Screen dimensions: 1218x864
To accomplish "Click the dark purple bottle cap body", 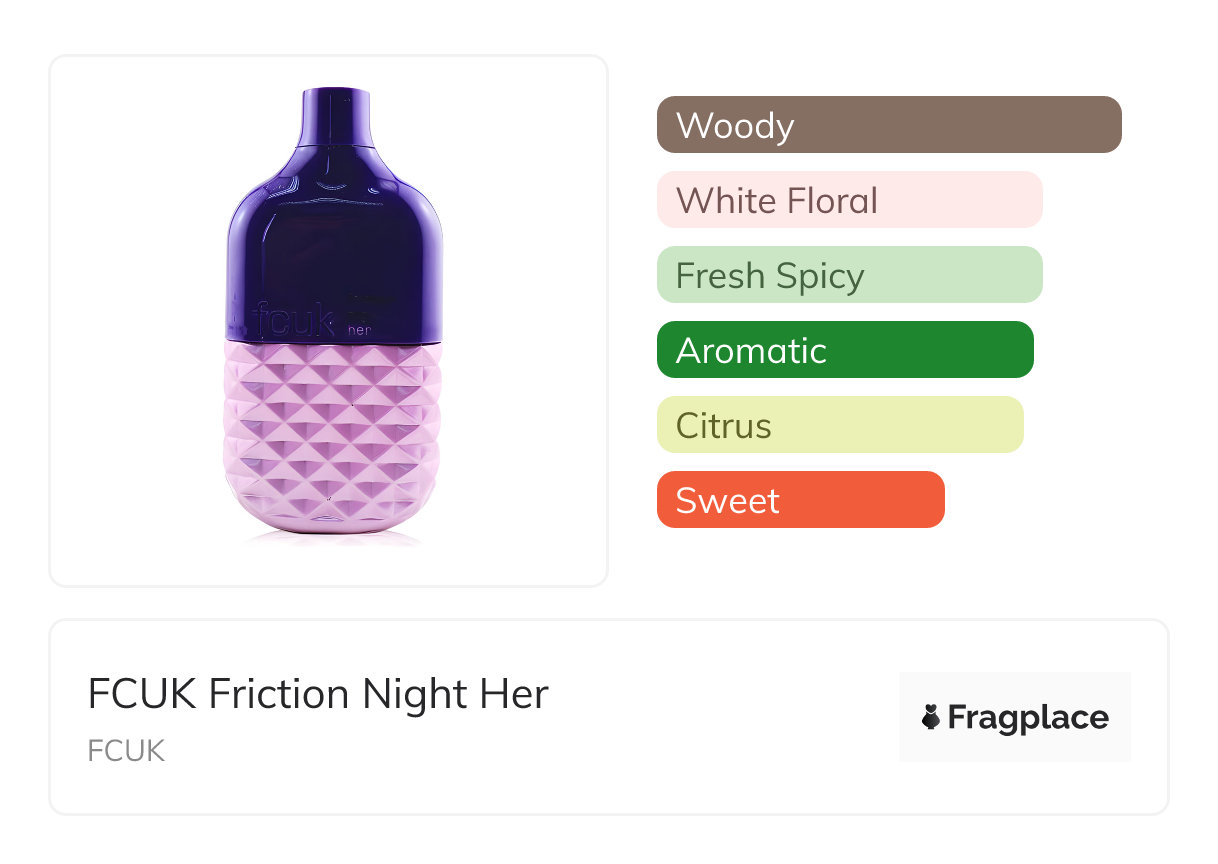I will point(336,230).
